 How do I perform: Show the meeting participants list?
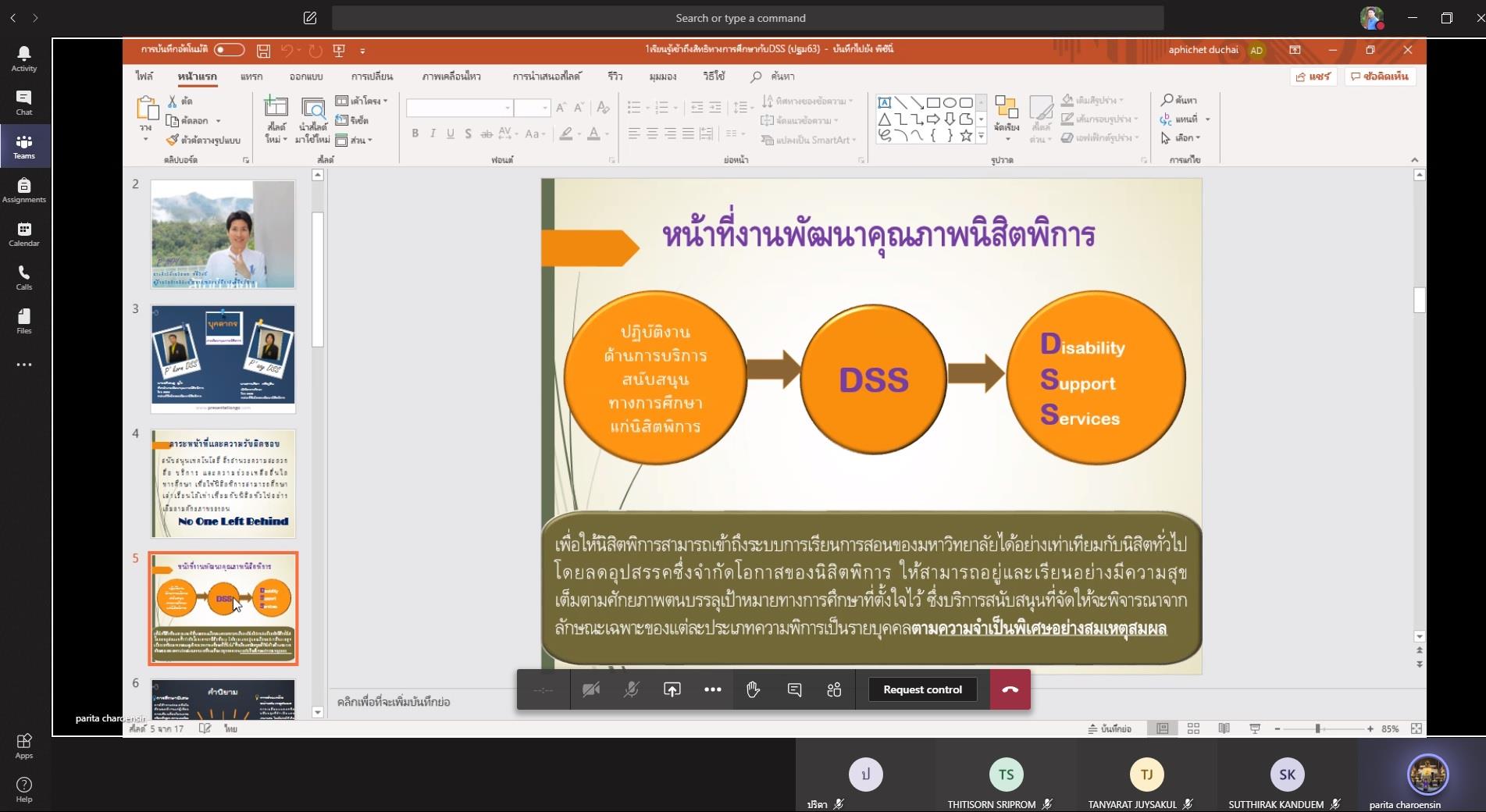(x=834, y=689)
